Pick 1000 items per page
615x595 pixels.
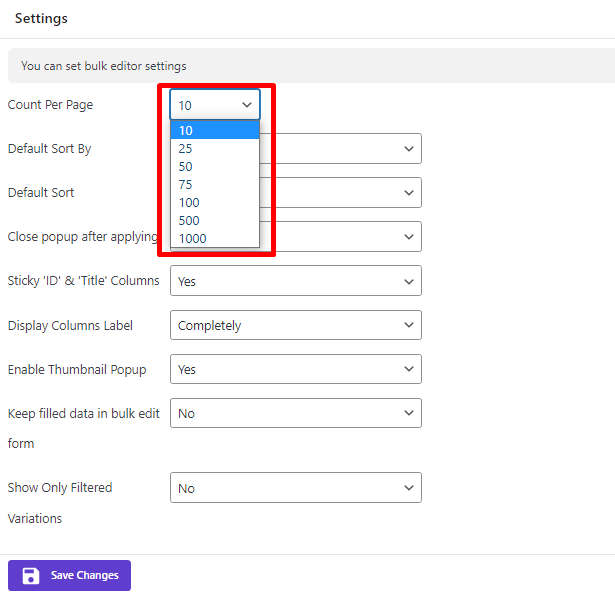pyautogui.click(x=215, y=238)
